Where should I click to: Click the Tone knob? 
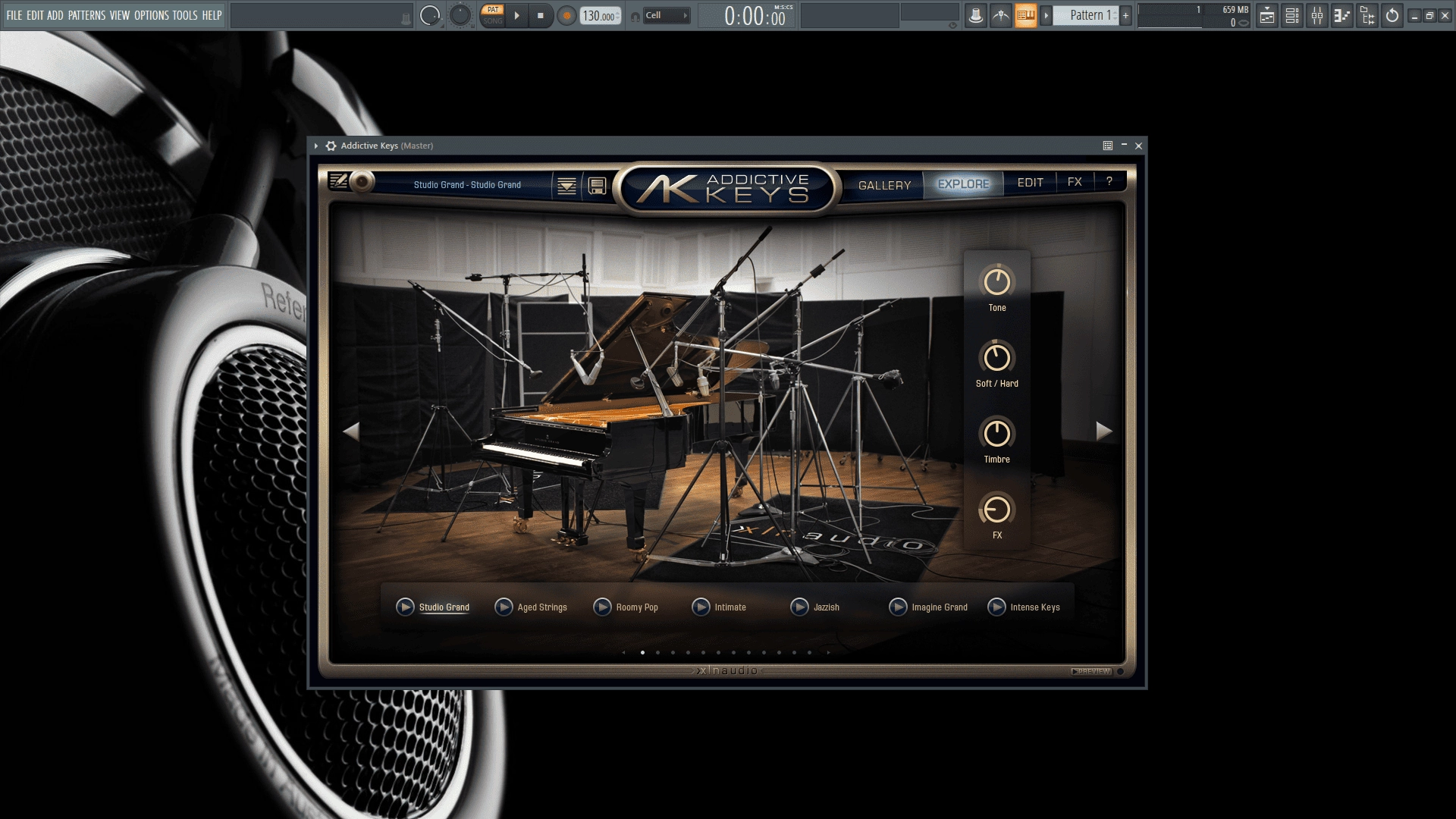click(997, 282)
